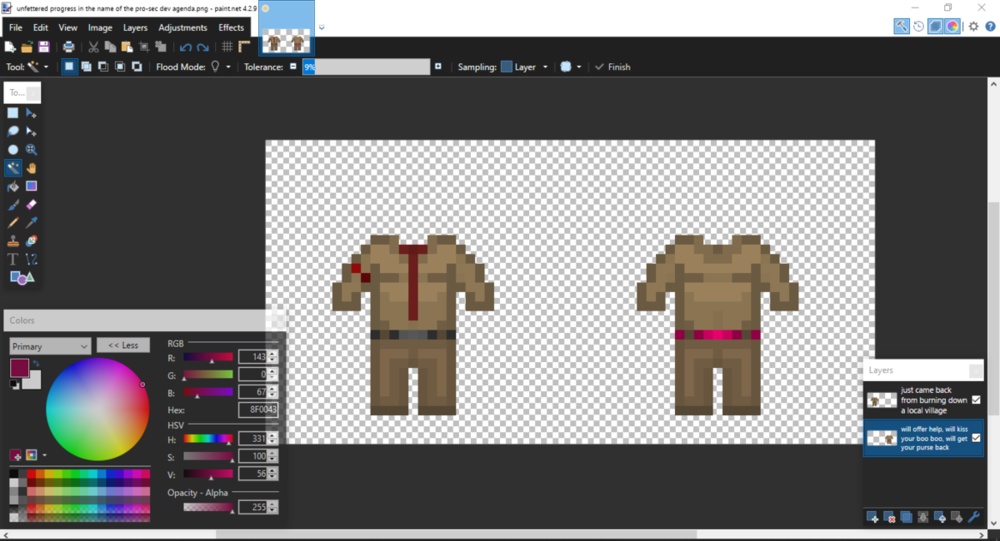This screenshot has width=1000, height=541.
Task: Open the Primary color selector dropdown
Action: (50, 346)
